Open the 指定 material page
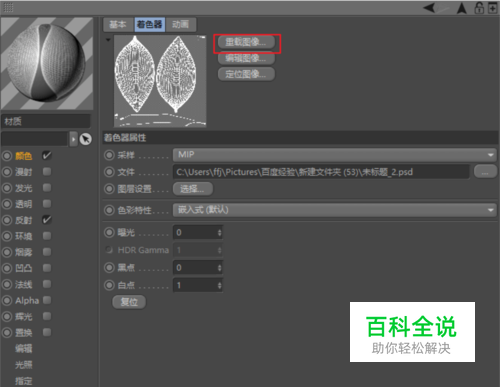The height and width of the screenshot is (387, 500). [x=23, y=381]
